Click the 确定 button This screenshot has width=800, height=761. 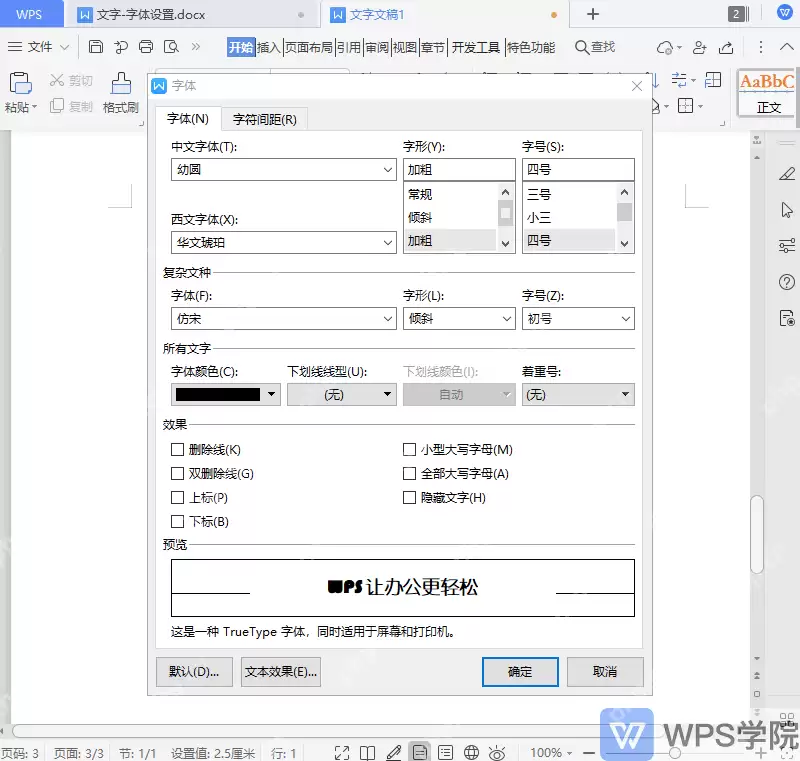click(520, 672)
